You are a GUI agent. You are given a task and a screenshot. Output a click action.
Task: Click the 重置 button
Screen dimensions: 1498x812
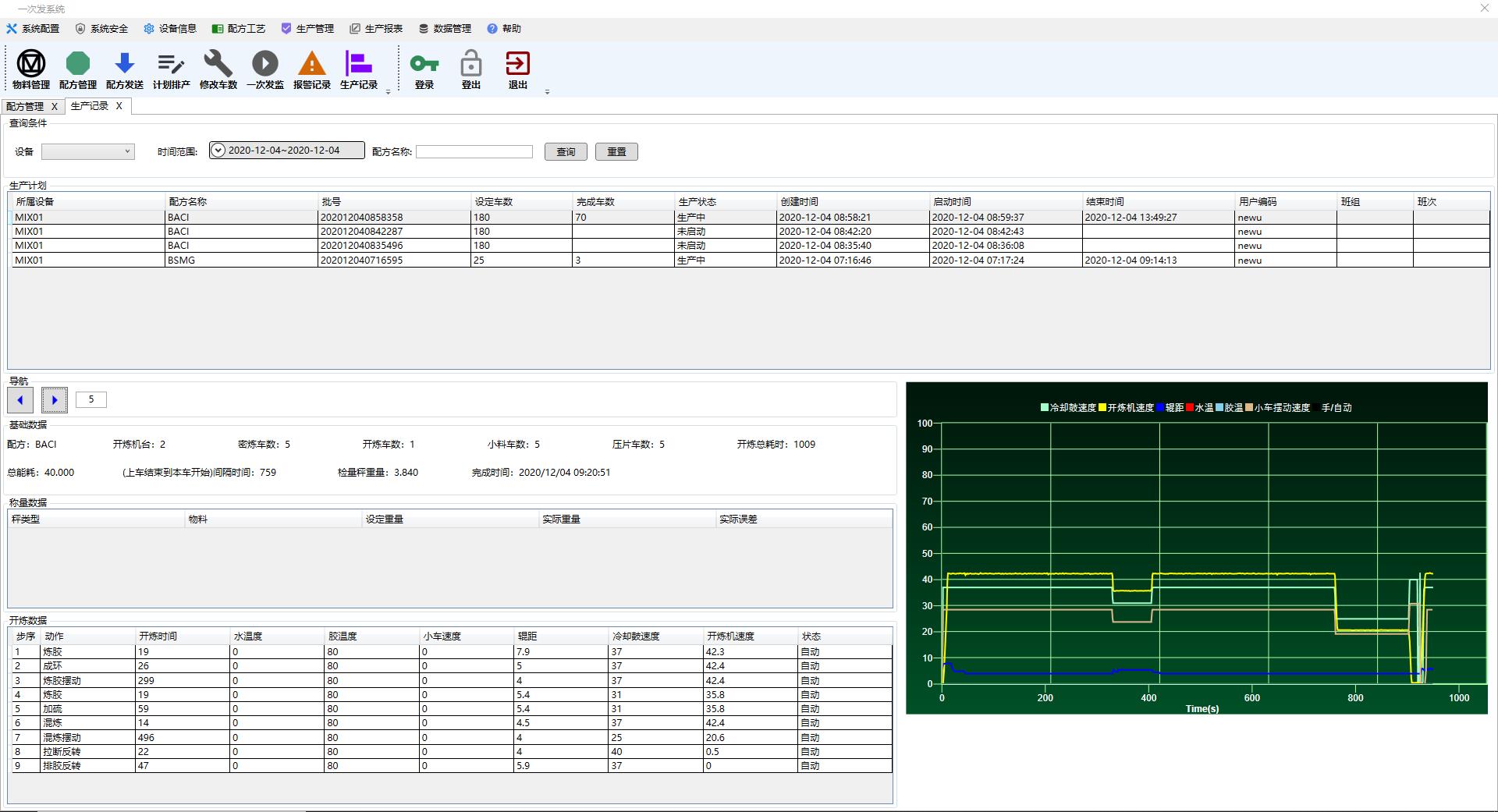616,152
